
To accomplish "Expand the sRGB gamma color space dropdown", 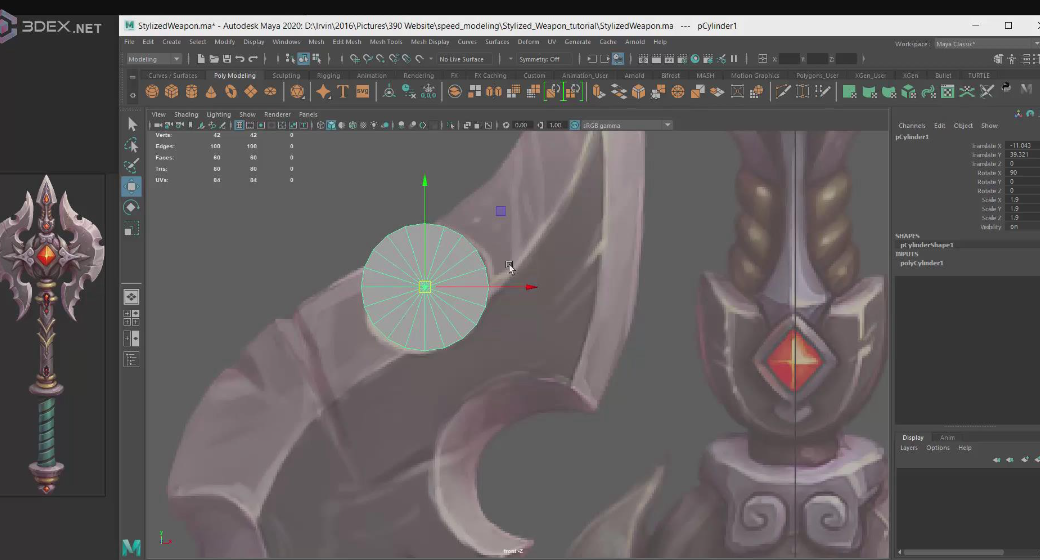I will [x=620, y=125].
